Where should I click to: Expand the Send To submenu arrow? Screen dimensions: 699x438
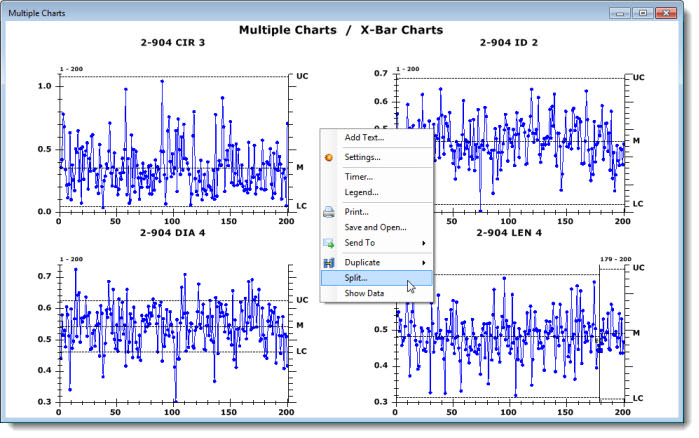424,243
